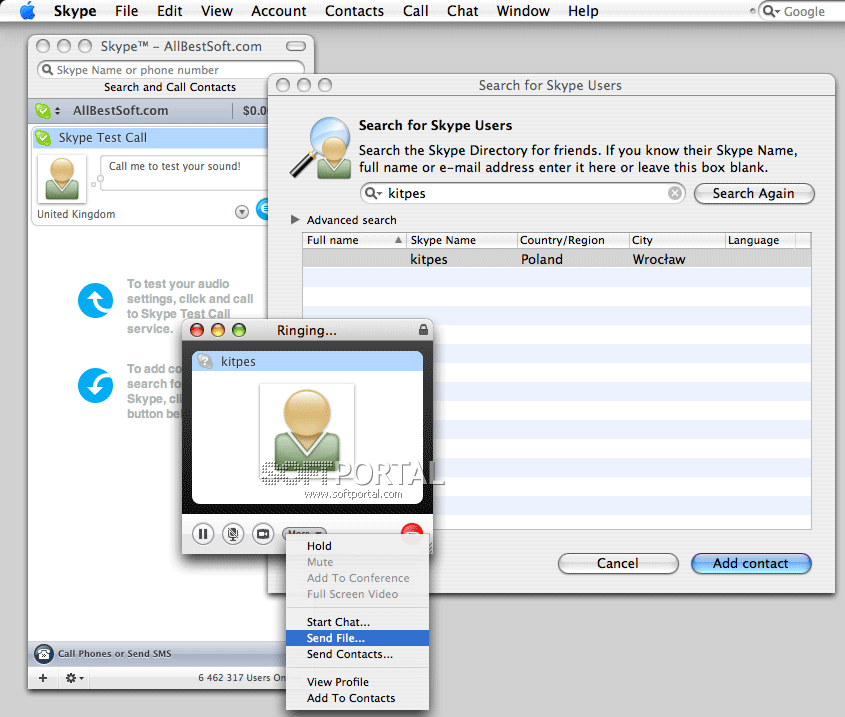Mute microphone icon in Ringing window
This screenshot has height=717, width=845.
click(x=233, y=534)
